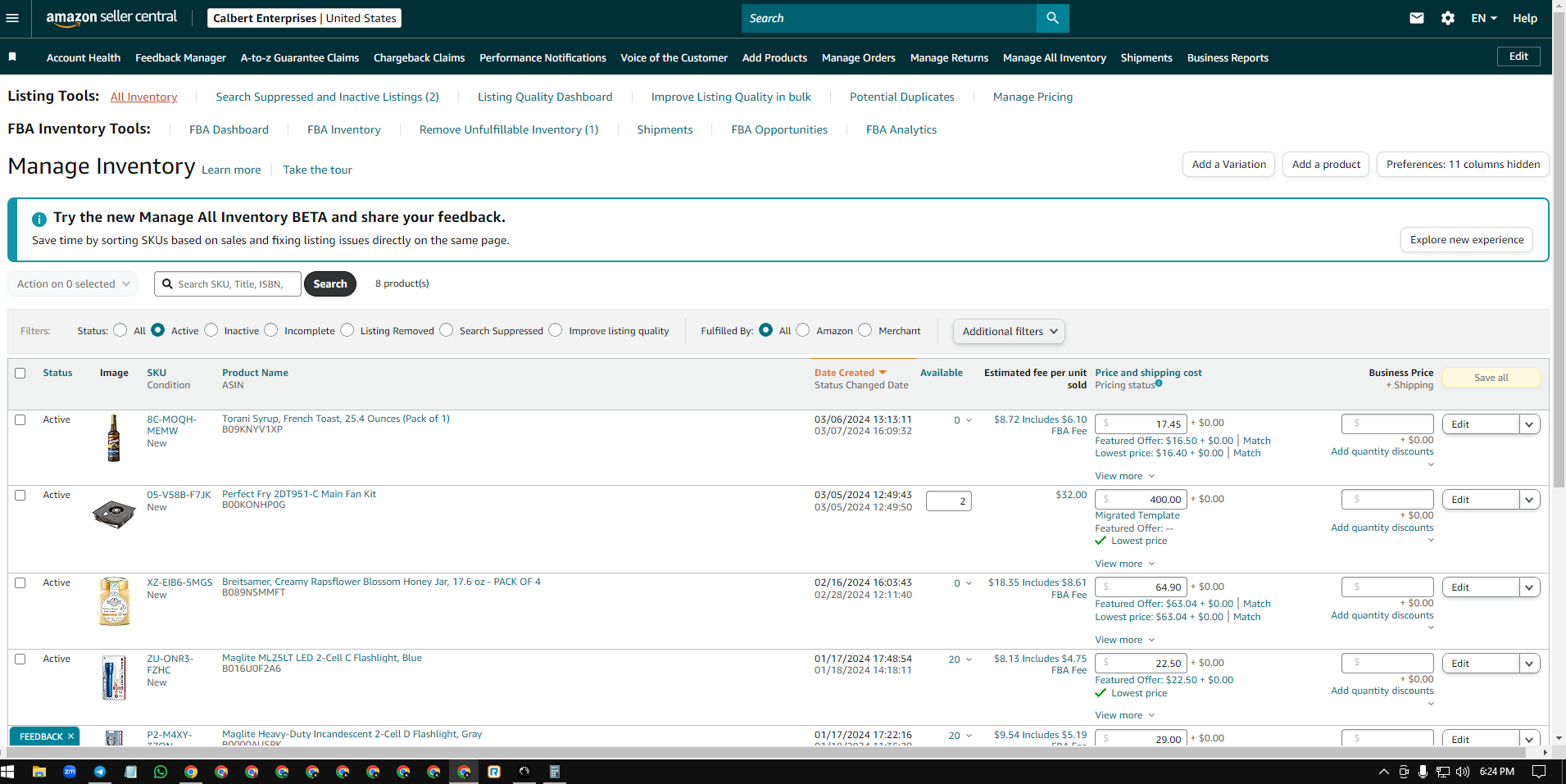This screenshot has width=1566, height=784.
Task: Click the Search SKU, Title, ISBN field
Action: [228, 283]
